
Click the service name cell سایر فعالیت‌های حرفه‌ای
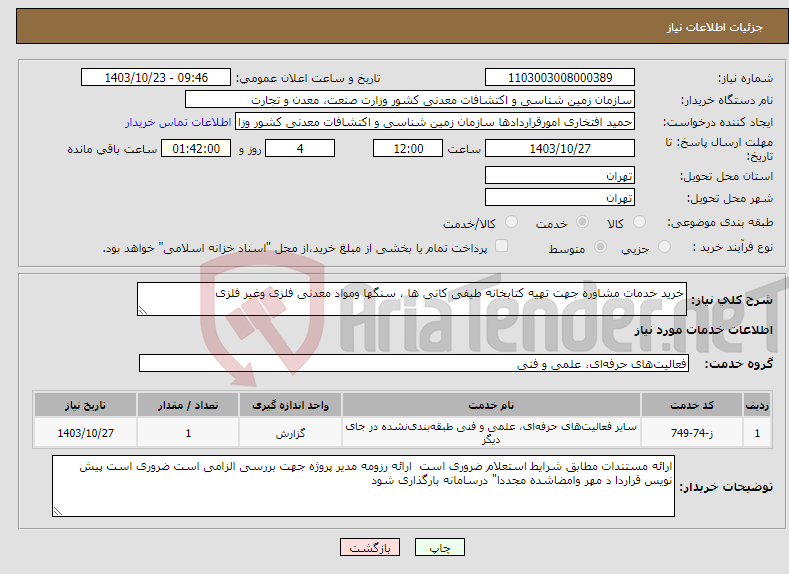coord(491,433)
